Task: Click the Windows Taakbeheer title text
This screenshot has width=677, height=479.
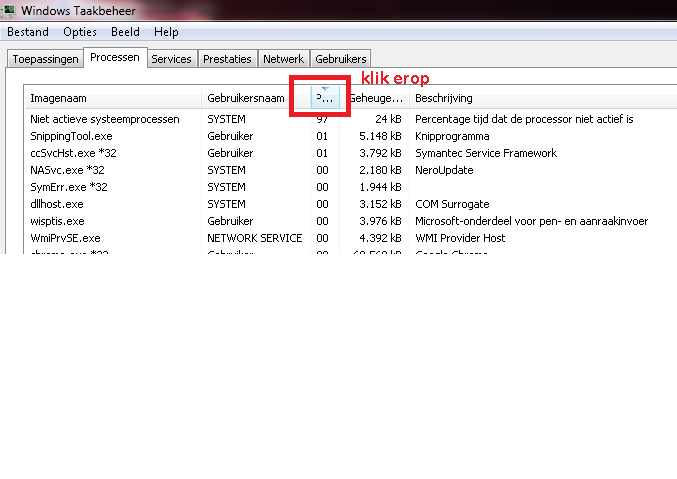Action: (78, 11)
